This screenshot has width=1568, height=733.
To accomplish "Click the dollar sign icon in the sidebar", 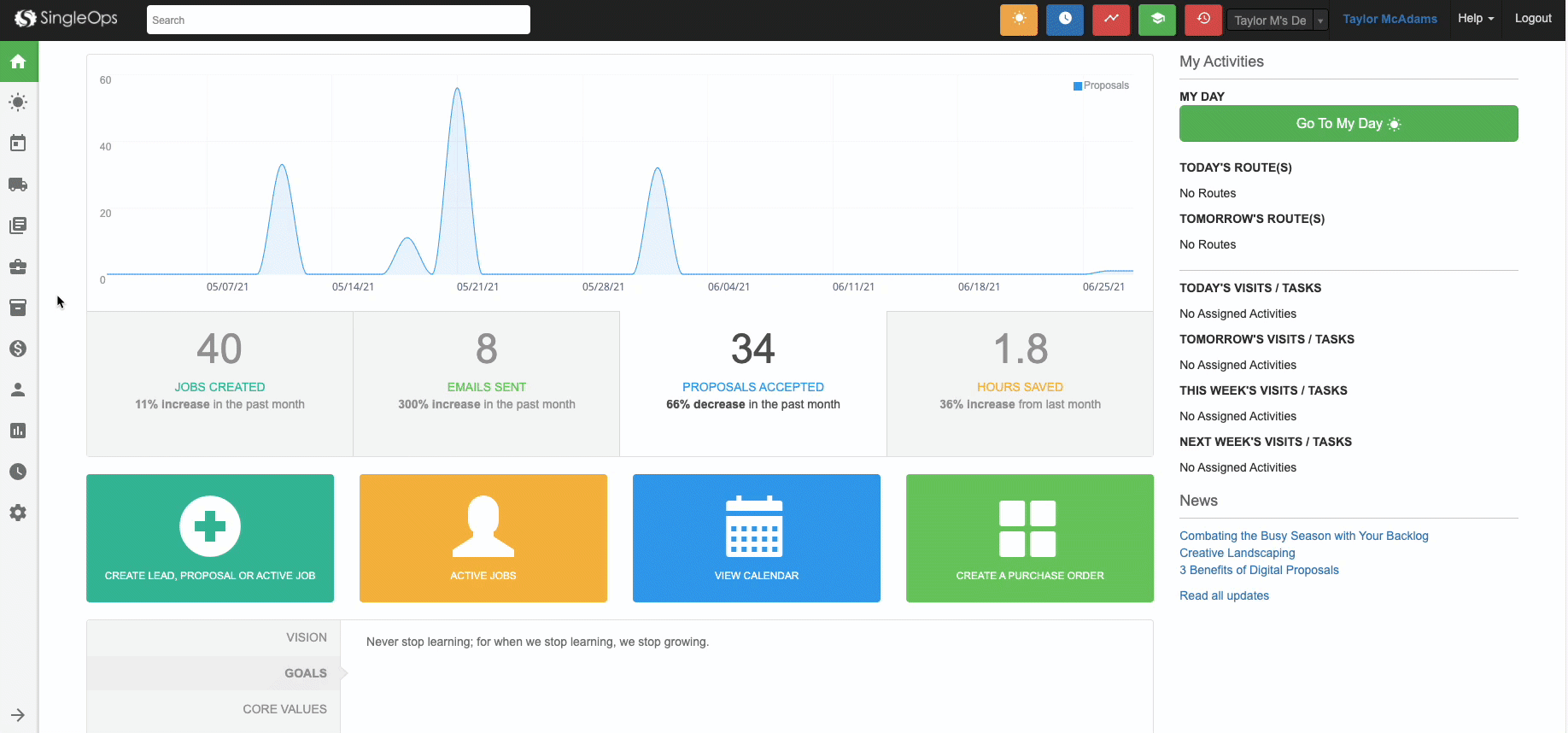I will [x=18, y=349].
